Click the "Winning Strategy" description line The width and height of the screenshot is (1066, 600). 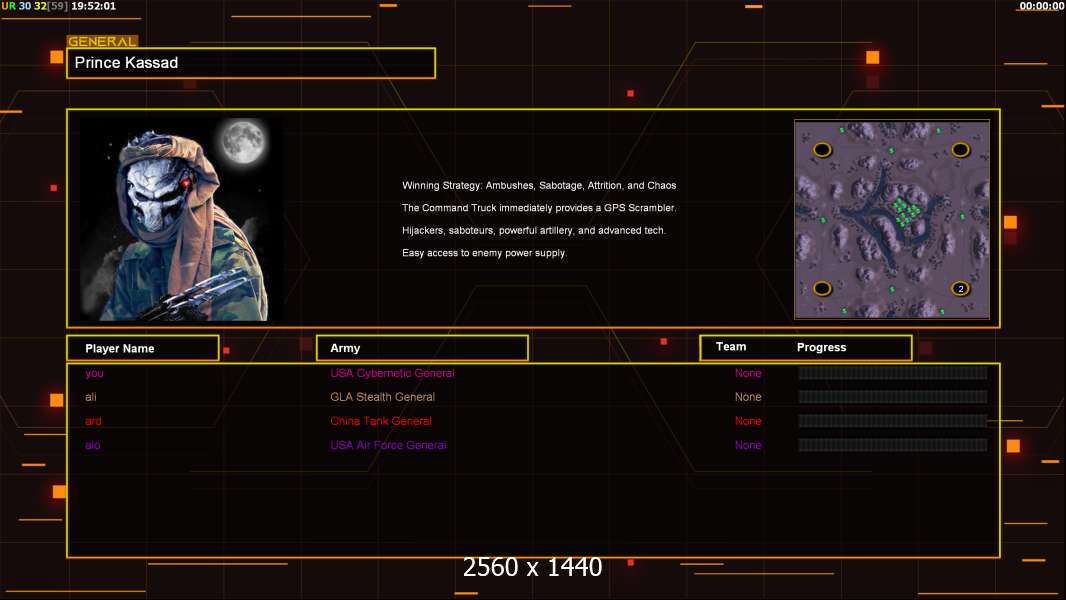(539, 186)
